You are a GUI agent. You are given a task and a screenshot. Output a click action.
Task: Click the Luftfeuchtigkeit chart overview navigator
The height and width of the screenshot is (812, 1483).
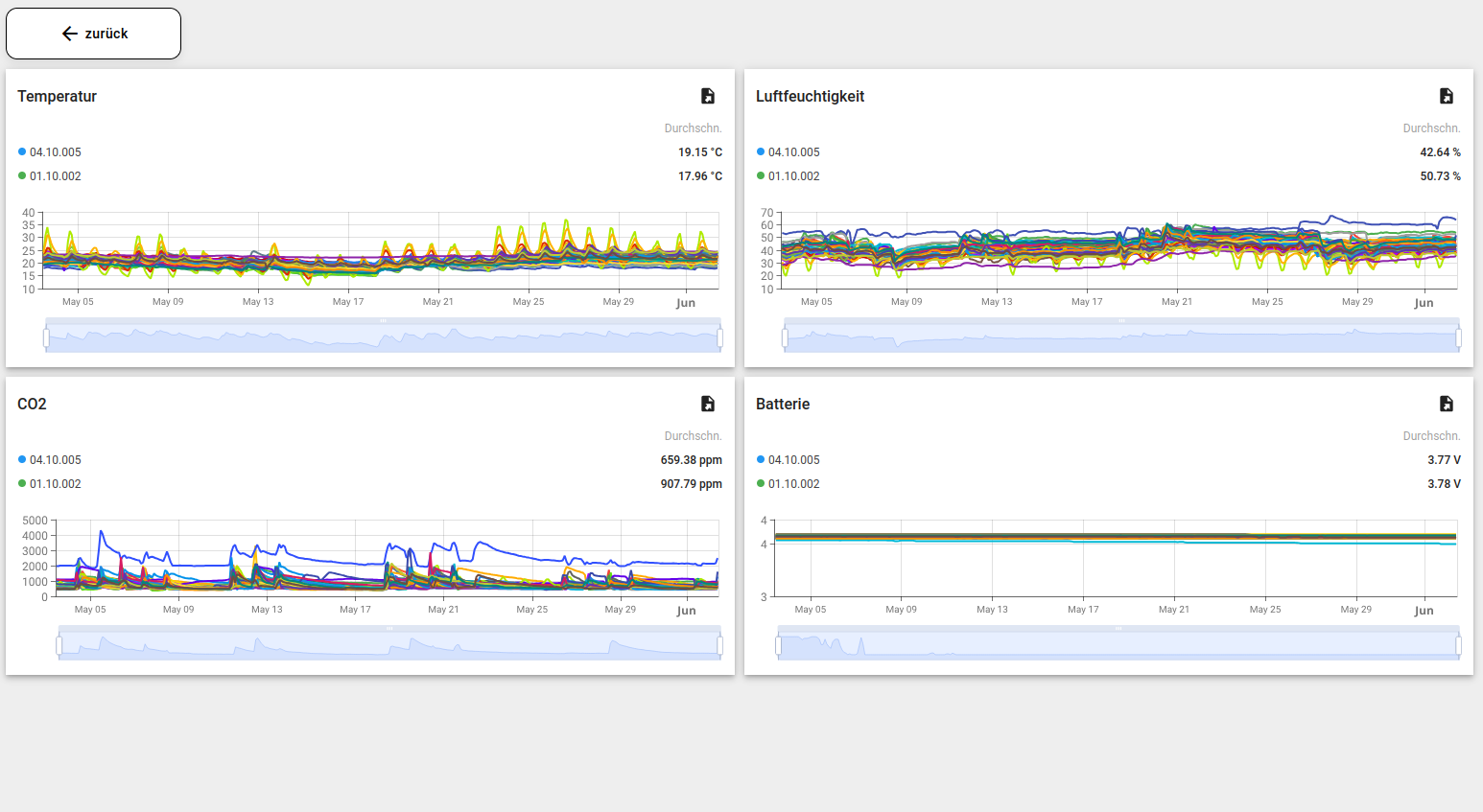coord(1121,336)
